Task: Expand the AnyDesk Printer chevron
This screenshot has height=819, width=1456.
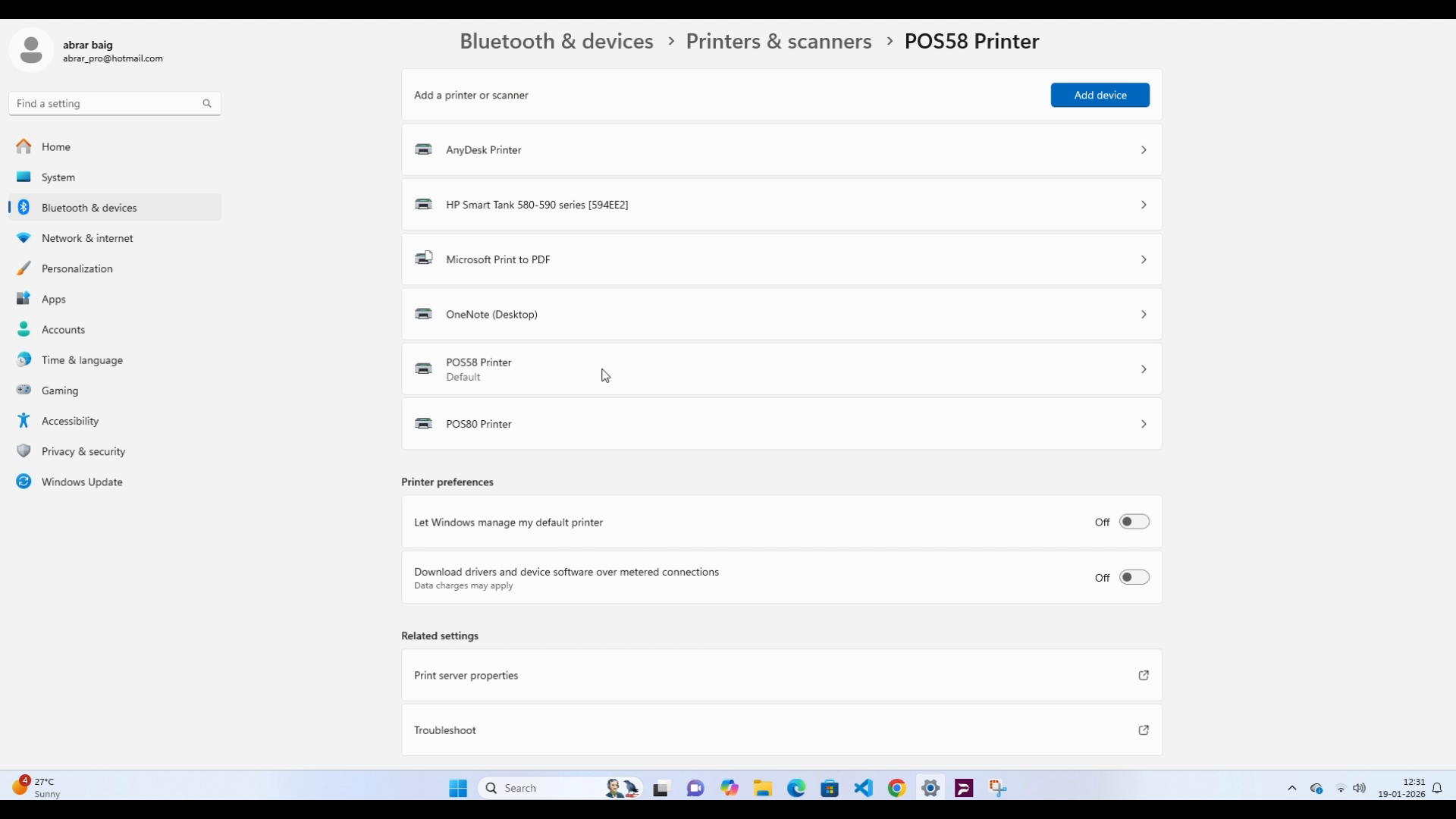Action: (x=1144, y=150)
